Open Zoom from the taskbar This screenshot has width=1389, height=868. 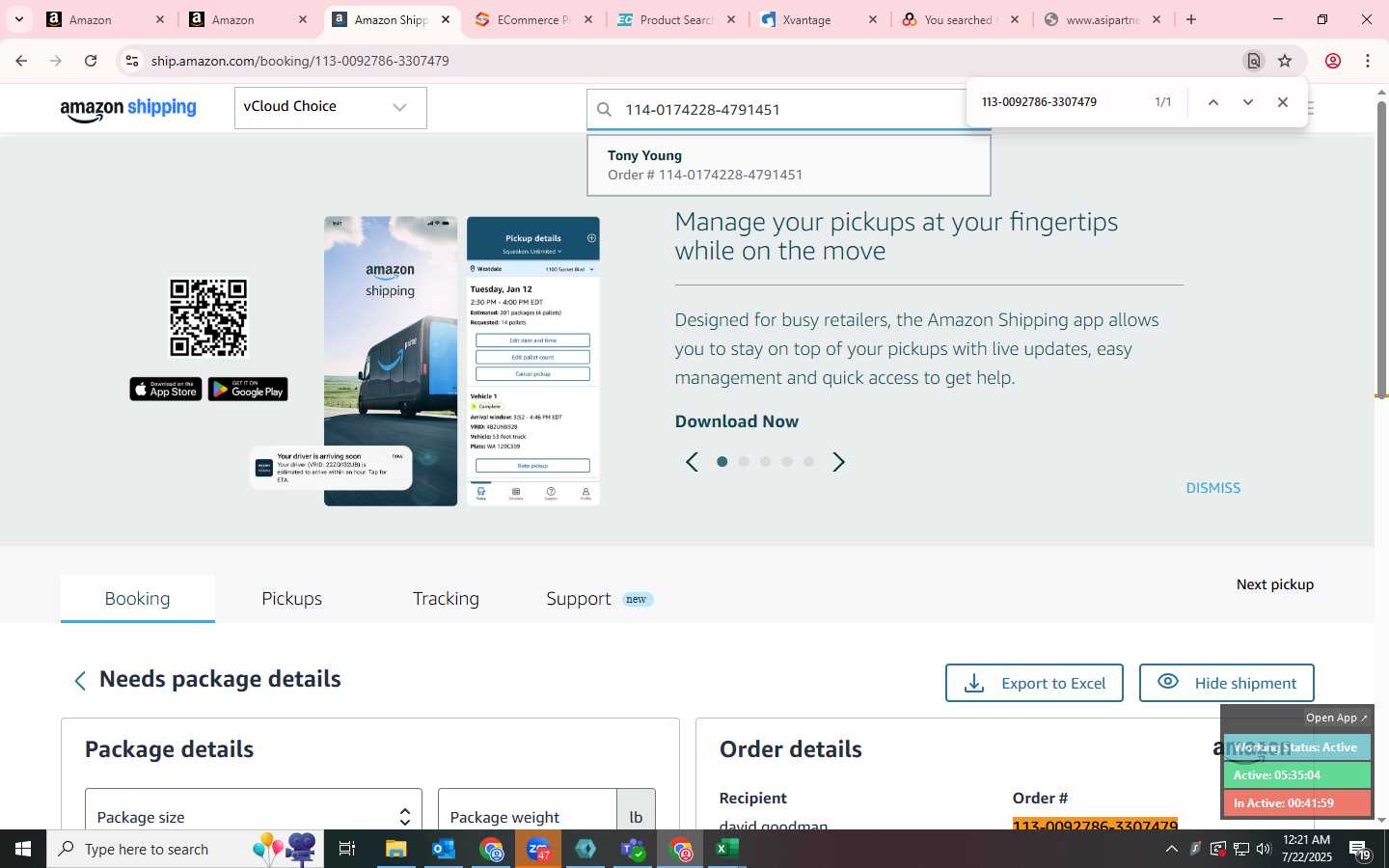[538, 849]
